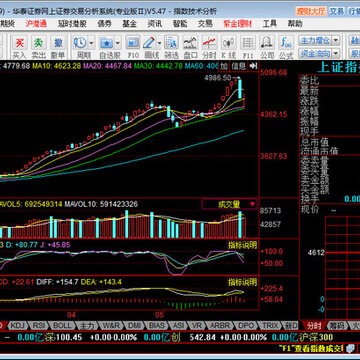Click the tray icon next to F1 status message
This screenshot has height=360, width=360.
click(350, 349)
